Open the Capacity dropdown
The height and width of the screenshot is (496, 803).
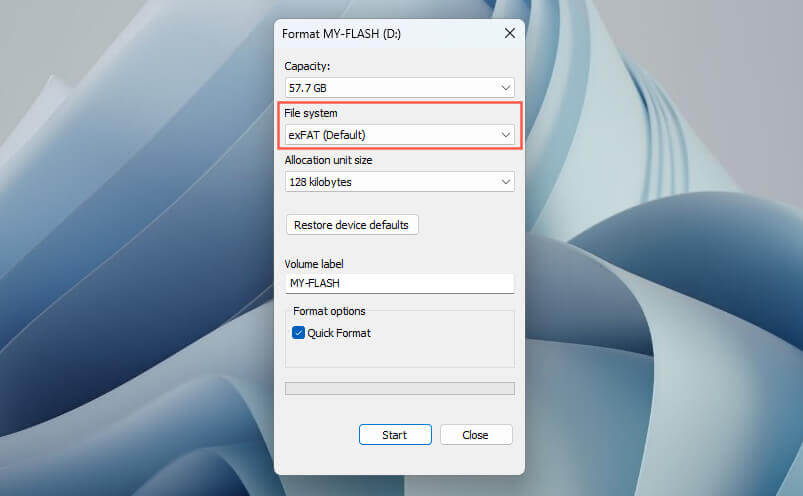[x=399, y=88]
